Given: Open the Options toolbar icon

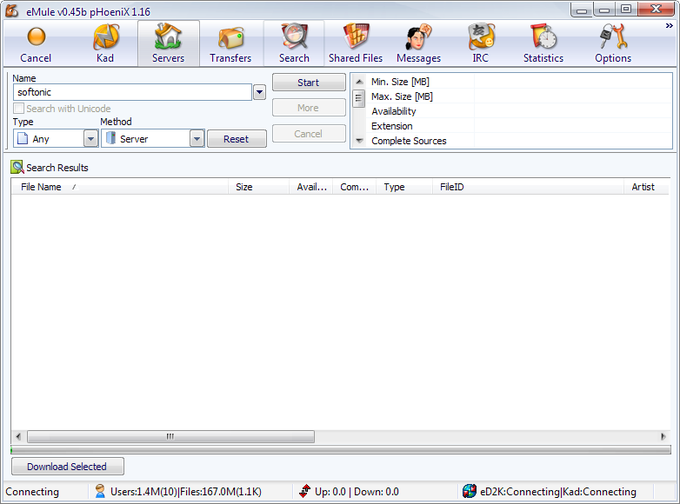Looking at the screenshot, I should click(x=613, y=44).
